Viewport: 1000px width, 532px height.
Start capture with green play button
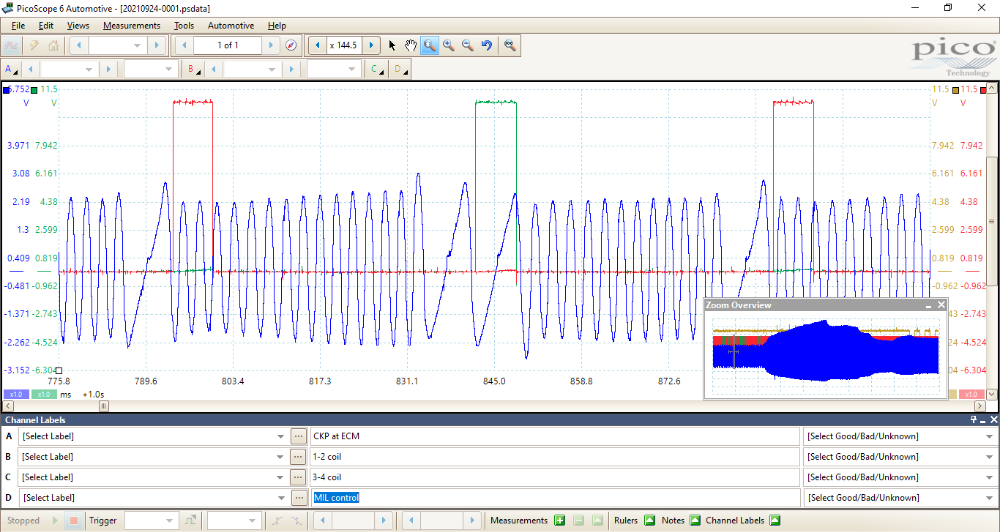55,521
